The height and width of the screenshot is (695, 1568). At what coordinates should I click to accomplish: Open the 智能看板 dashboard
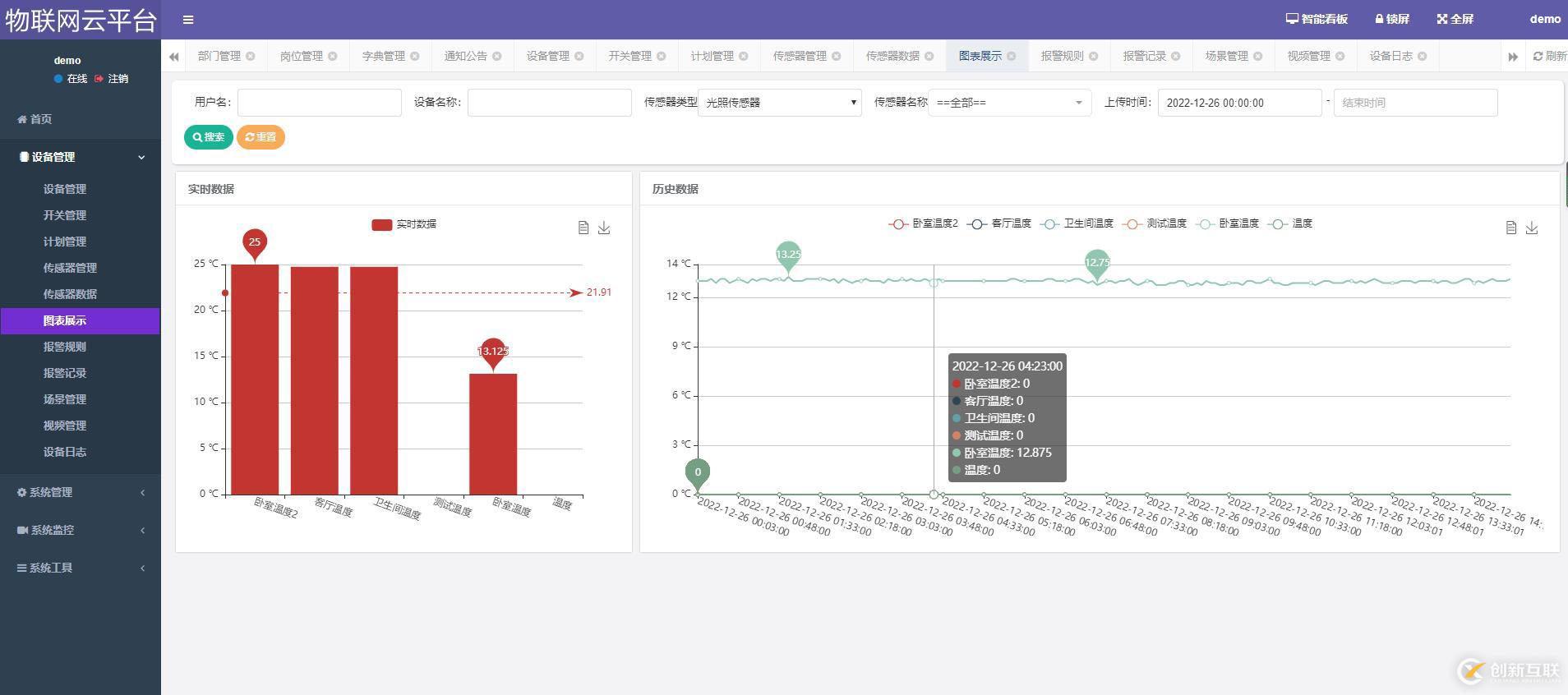coord(1317,19)
